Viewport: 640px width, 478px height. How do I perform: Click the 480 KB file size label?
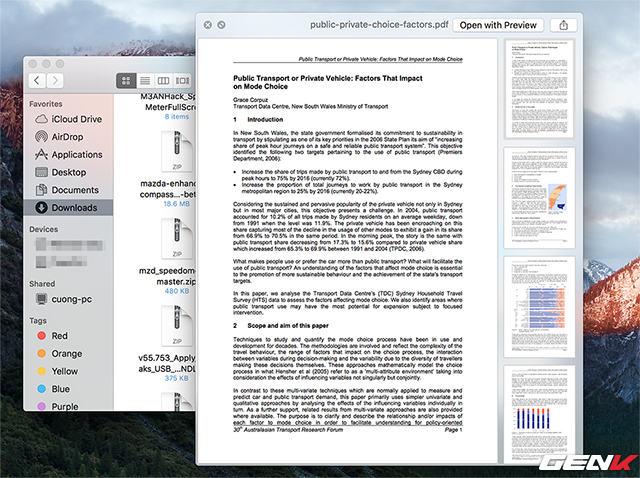point(177,291)
